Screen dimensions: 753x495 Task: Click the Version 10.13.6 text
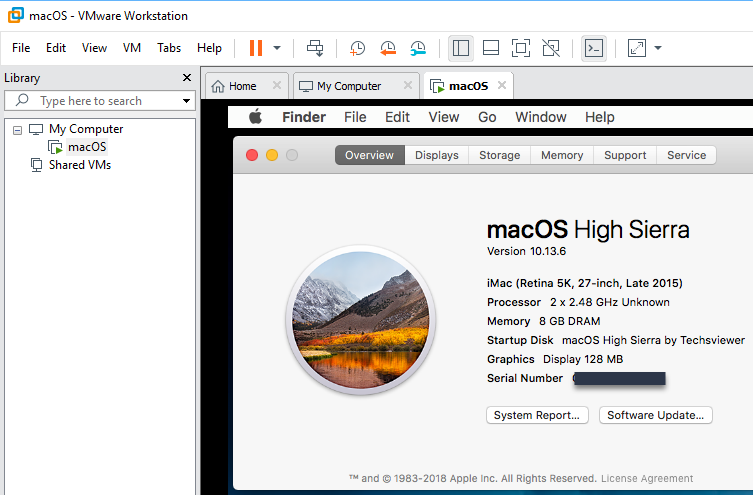click(x=526, y=251)
